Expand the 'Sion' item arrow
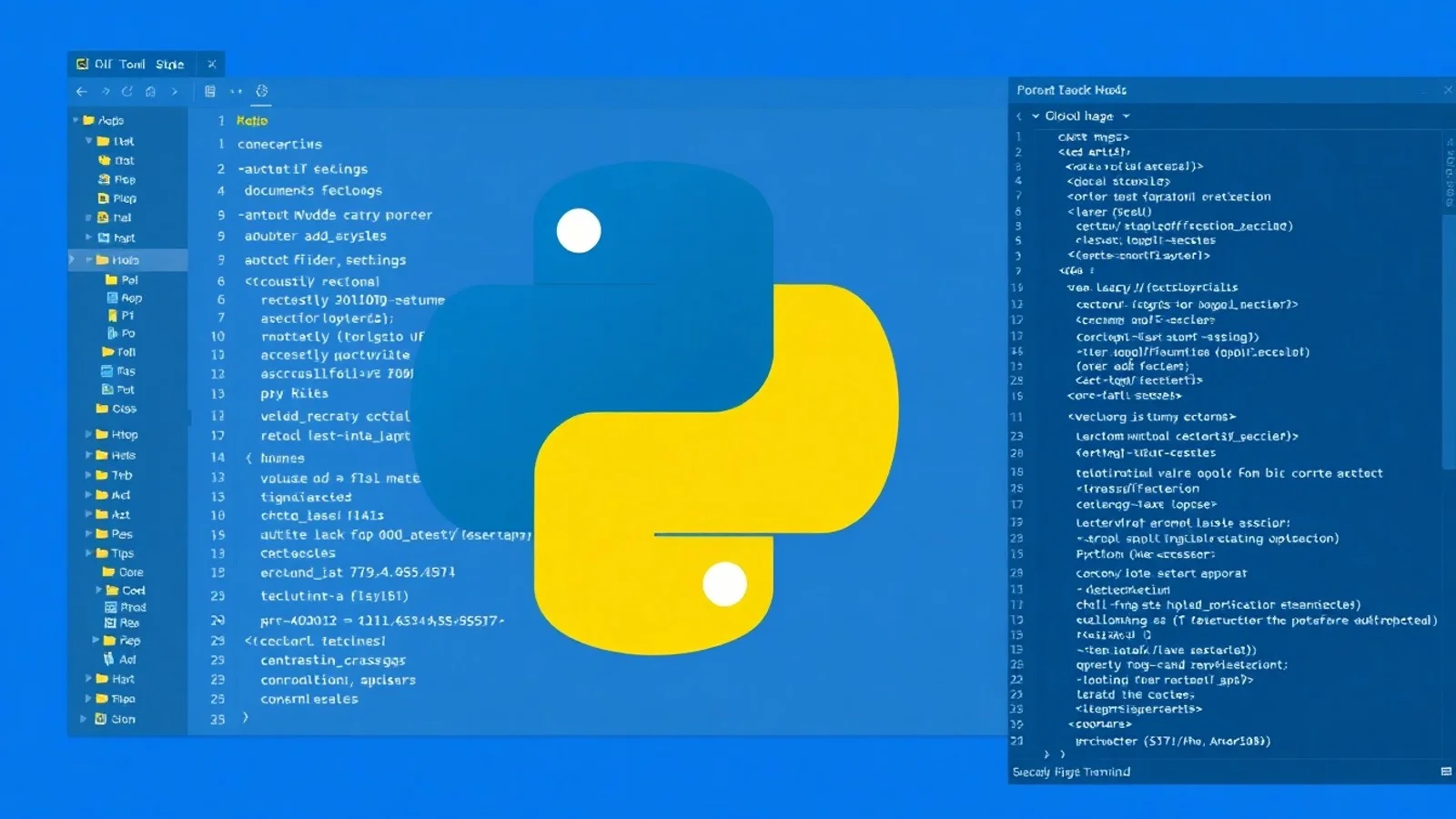The height and width of the screenshot is (819, 1456). 83,719
